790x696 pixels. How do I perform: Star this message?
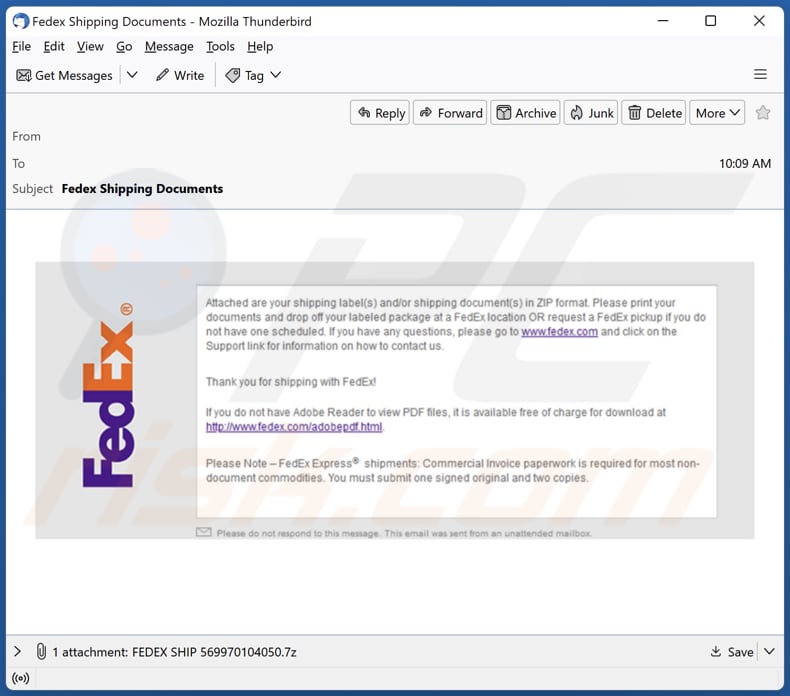[763, 112]
